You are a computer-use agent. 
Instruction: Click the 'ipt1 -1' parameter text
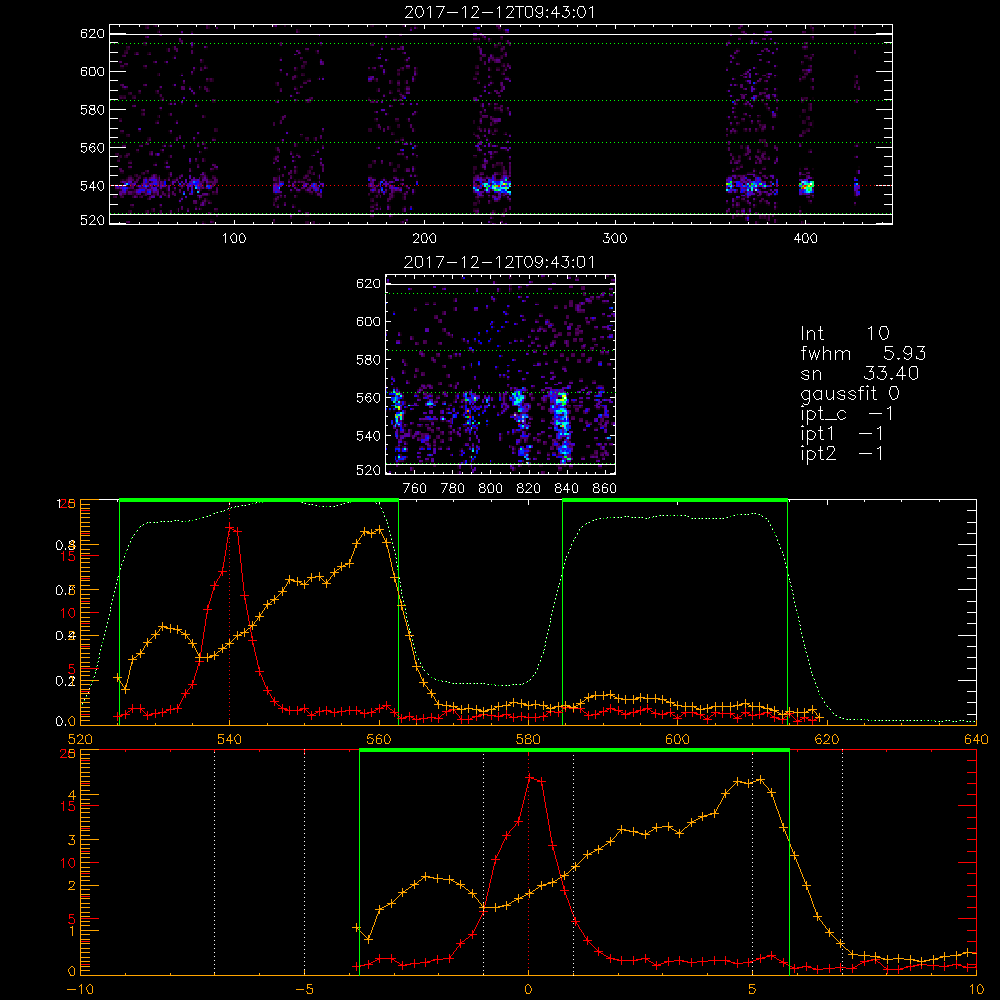[x=842, y=434]
